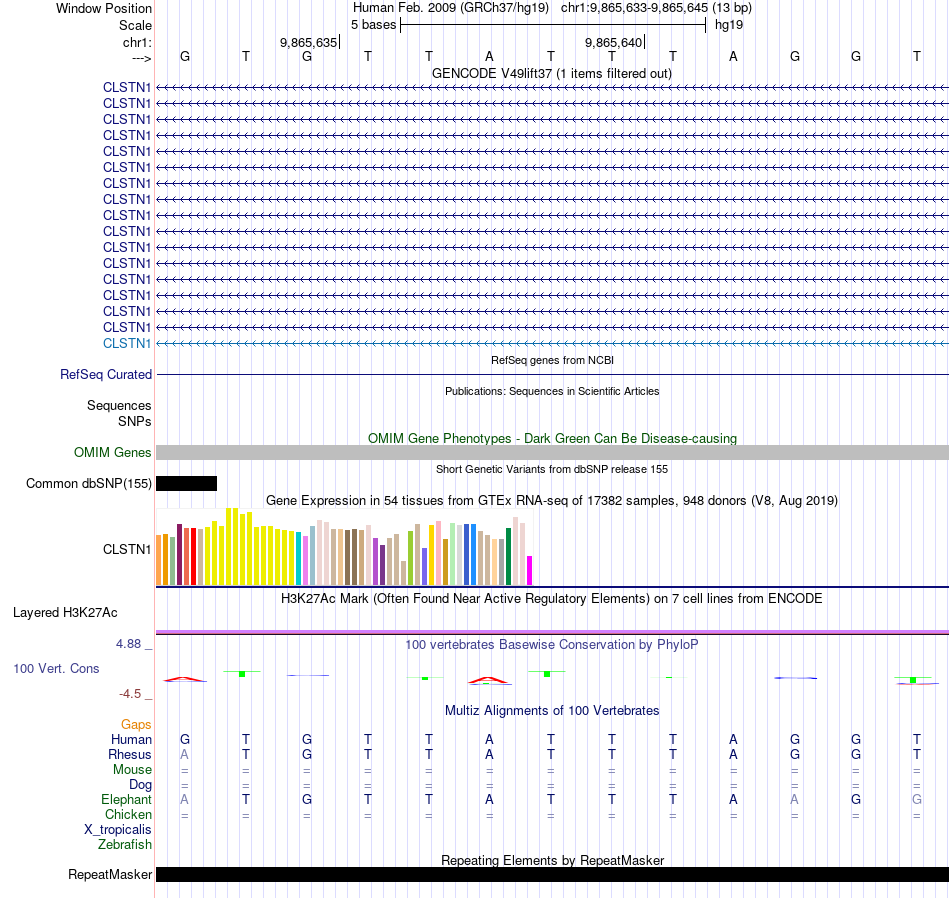Open the 'H3K27Ac Mark' ENCODE track title
The width and height of the screenshot is (950, 898).
coord(552,599)
